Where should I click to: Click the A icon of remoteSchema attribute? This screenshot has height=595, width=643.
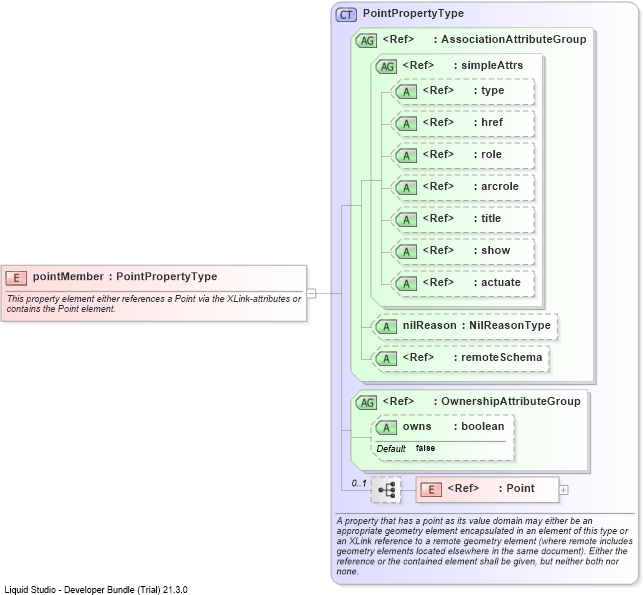tap(386, 358)
